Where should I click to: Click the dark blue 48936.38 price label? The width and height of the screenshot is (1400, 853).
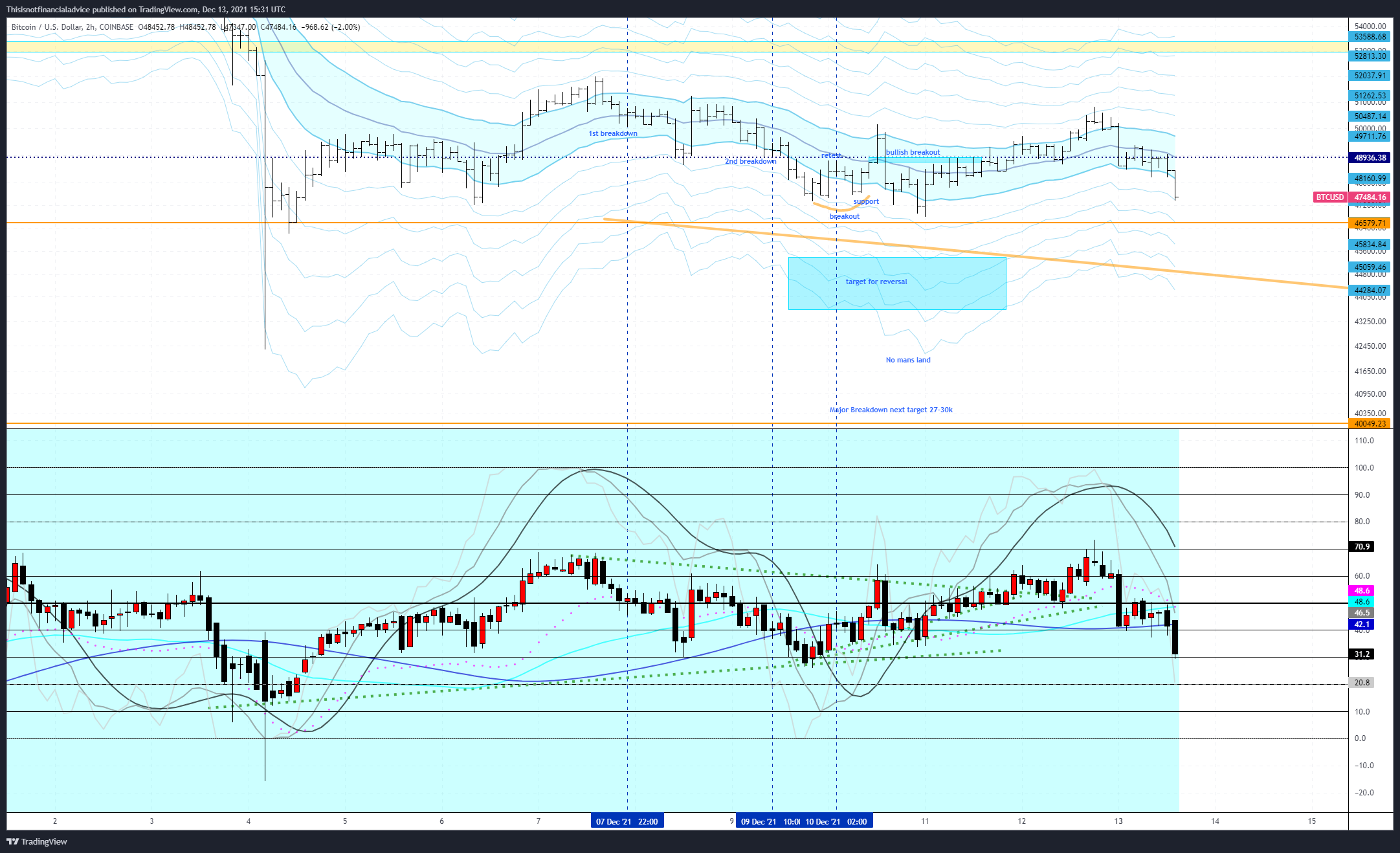coord(1370,158)
